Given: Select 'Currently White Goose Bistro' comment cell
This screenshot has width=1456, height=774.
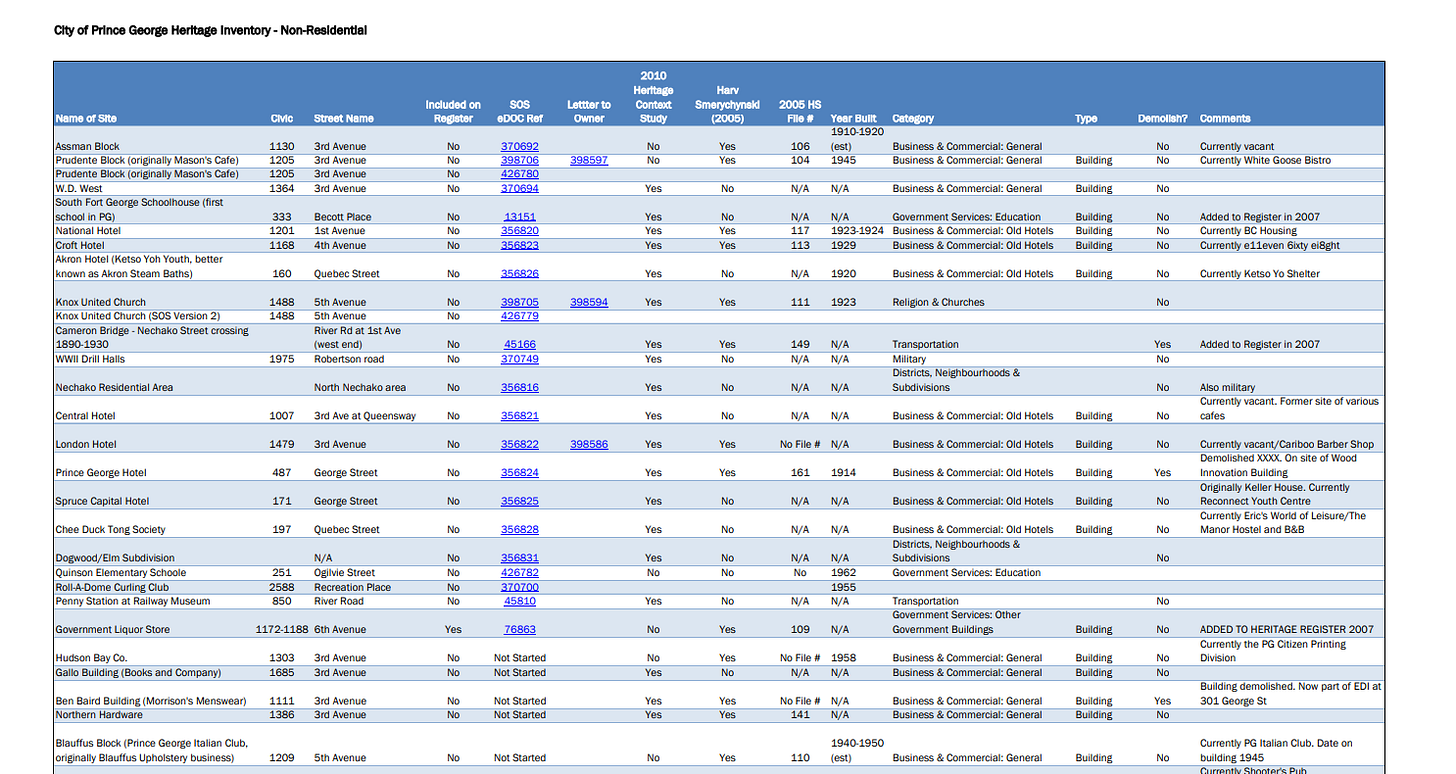Looking at the screenshot, I should (1265, 160).
